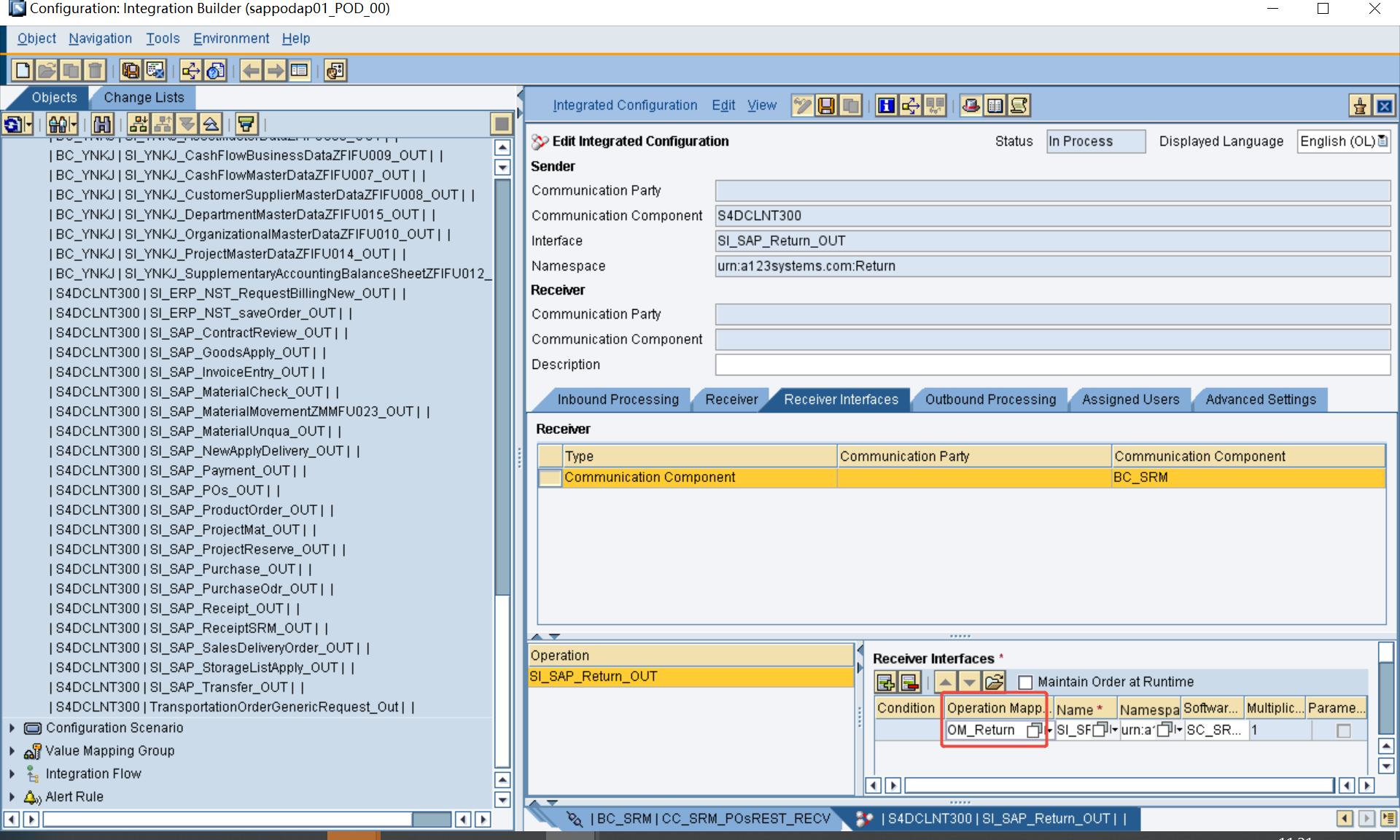The width and height of the screenshot is (1400, 840).
Task: Insert a row in the Receiver Interfaces table
Action: (886, 682)
